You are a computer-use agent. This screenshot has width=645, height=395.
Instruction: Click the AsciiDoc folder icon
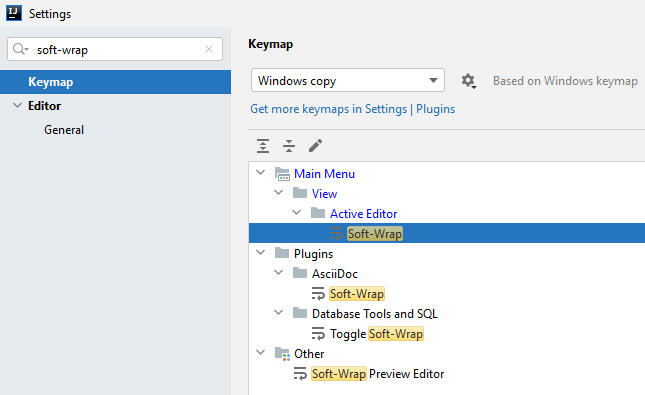(300, 273)
